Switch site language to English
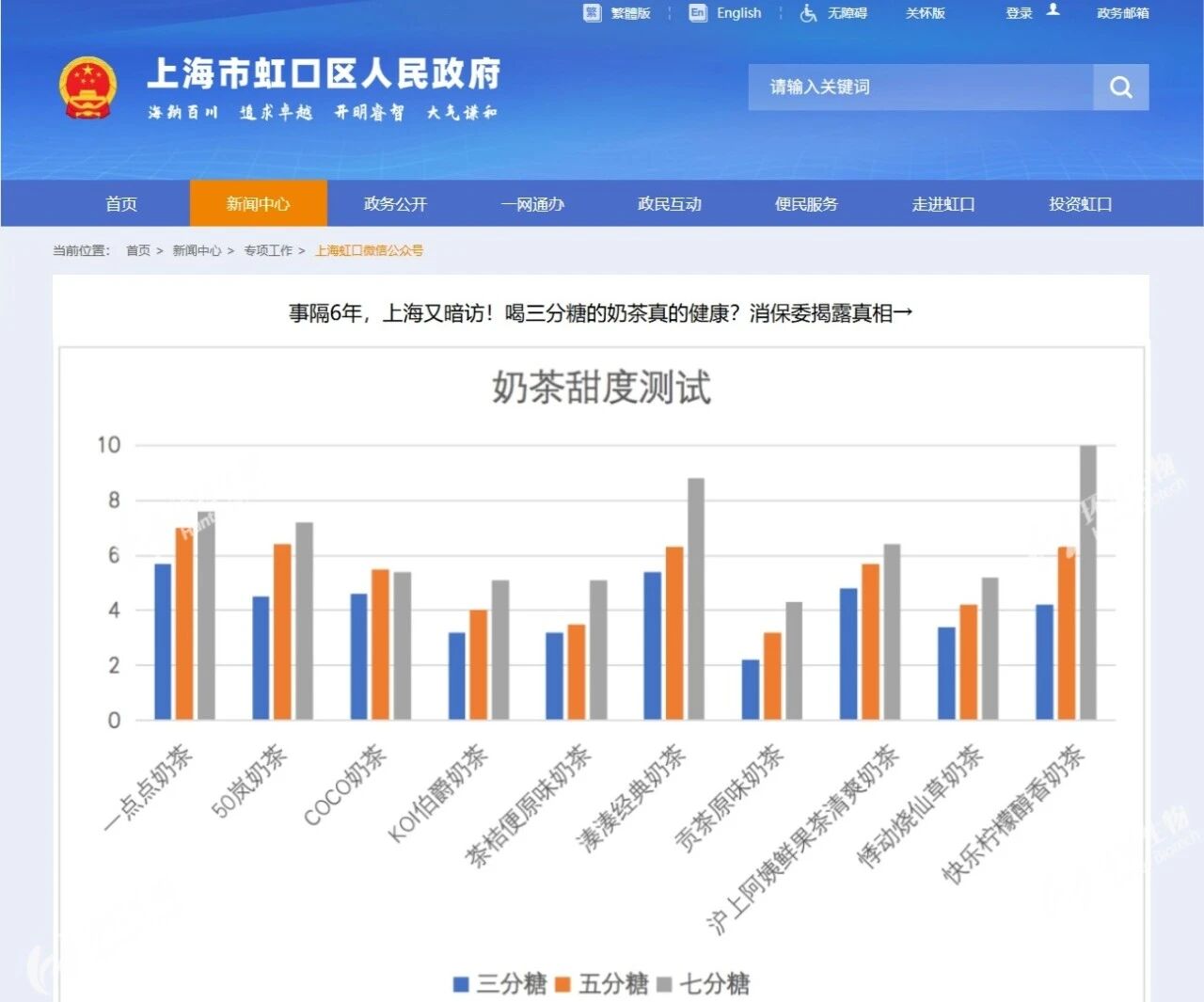Image resolution: width=1204 pixels, height=1002 pixels. point(739,13)
